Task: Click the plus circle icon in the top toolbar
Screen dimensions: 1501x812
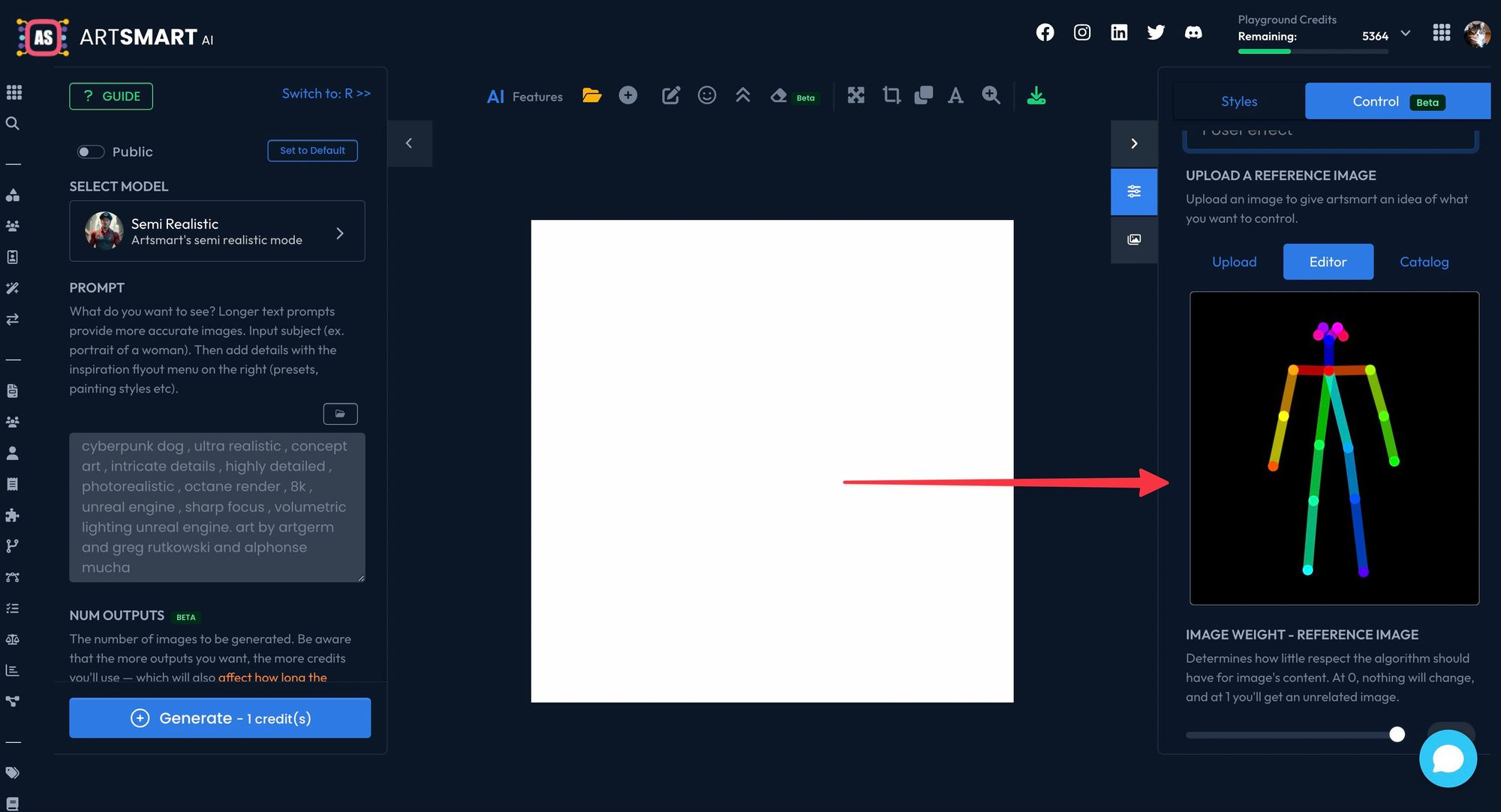Action: point(628,95)
